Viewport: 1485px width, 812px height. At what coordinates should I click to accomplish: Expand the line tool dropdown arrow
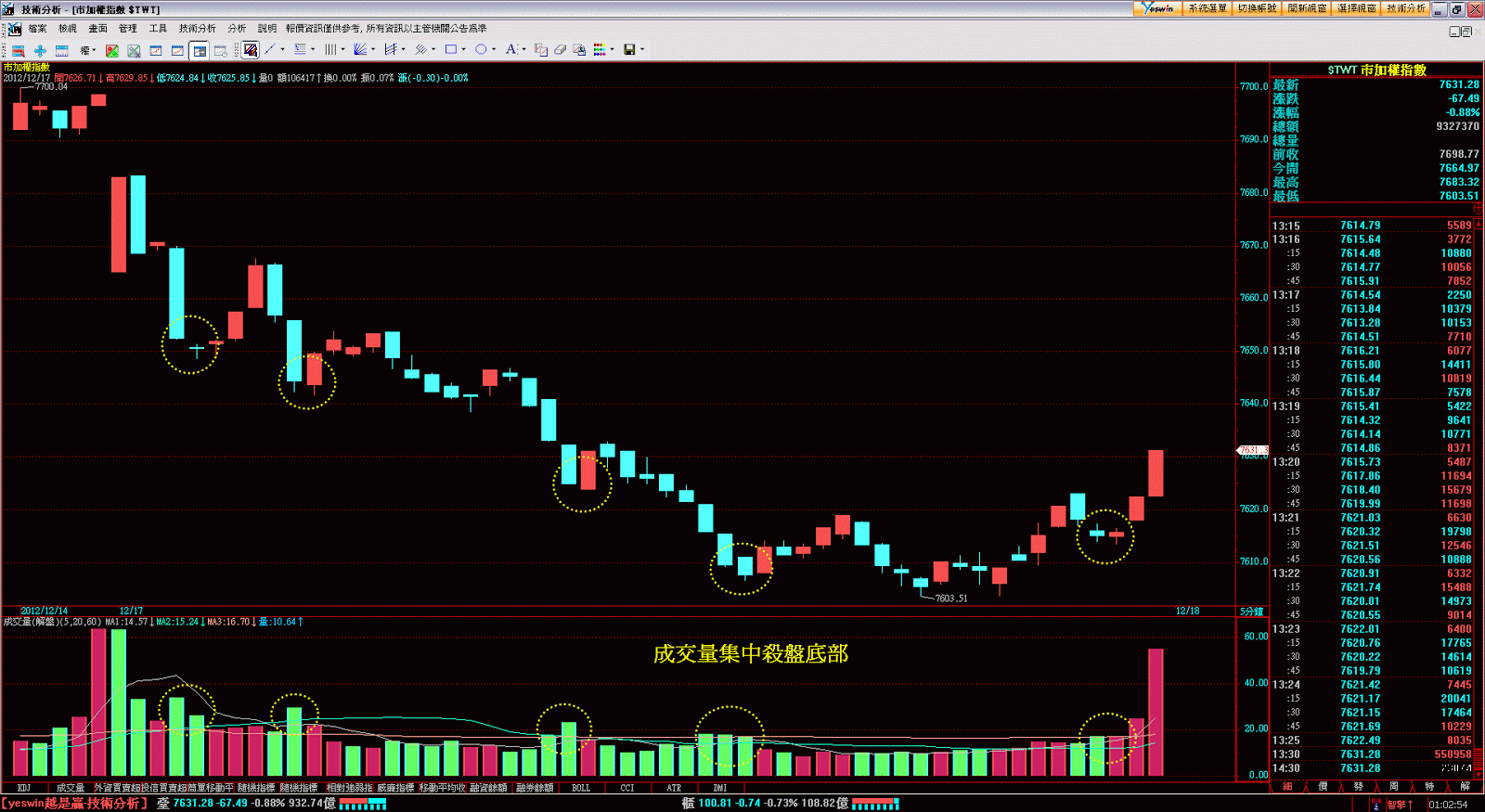[282, 50]
